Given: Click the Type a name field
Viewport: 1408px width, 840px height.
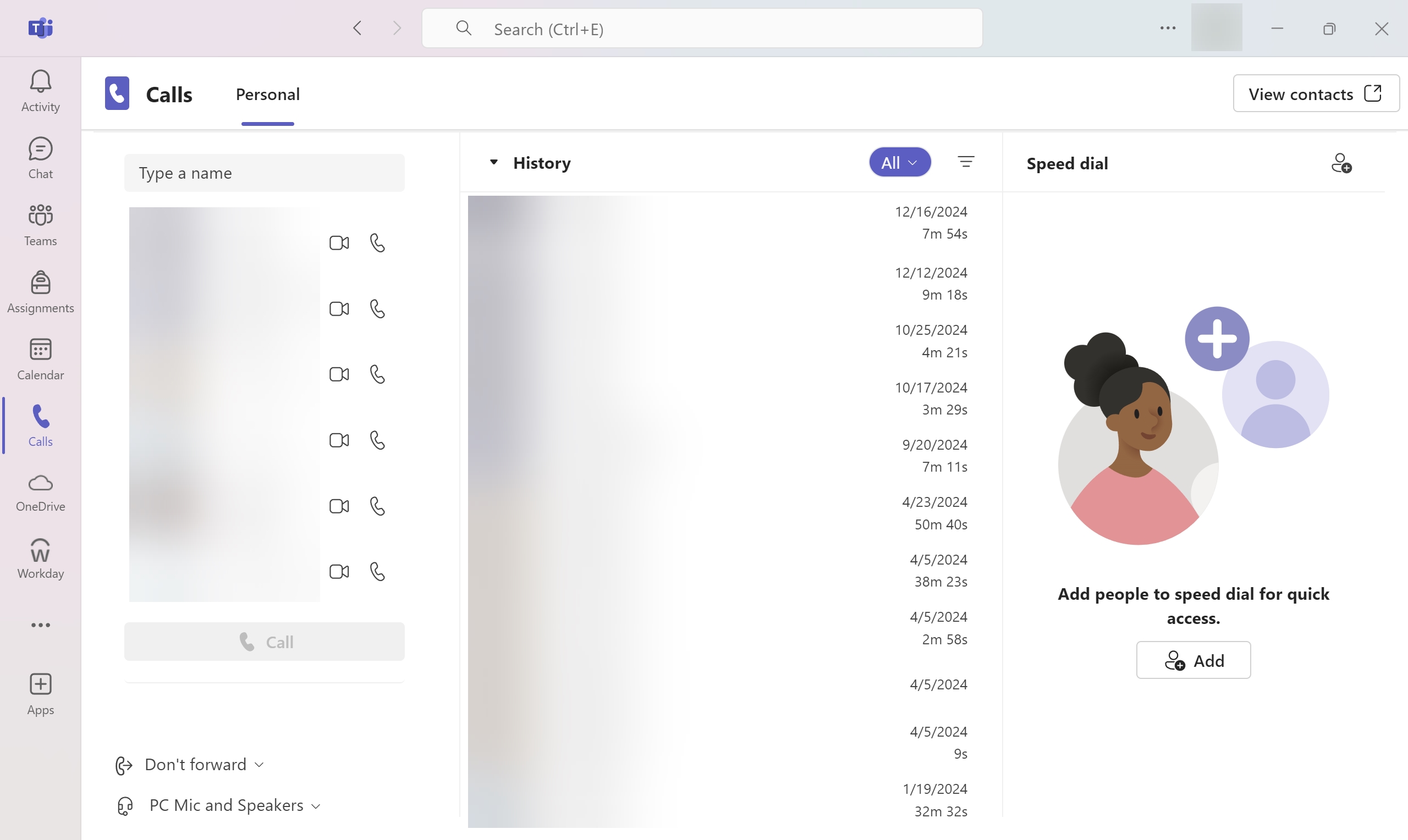Looking at the screenshot, I should [264, 173].
